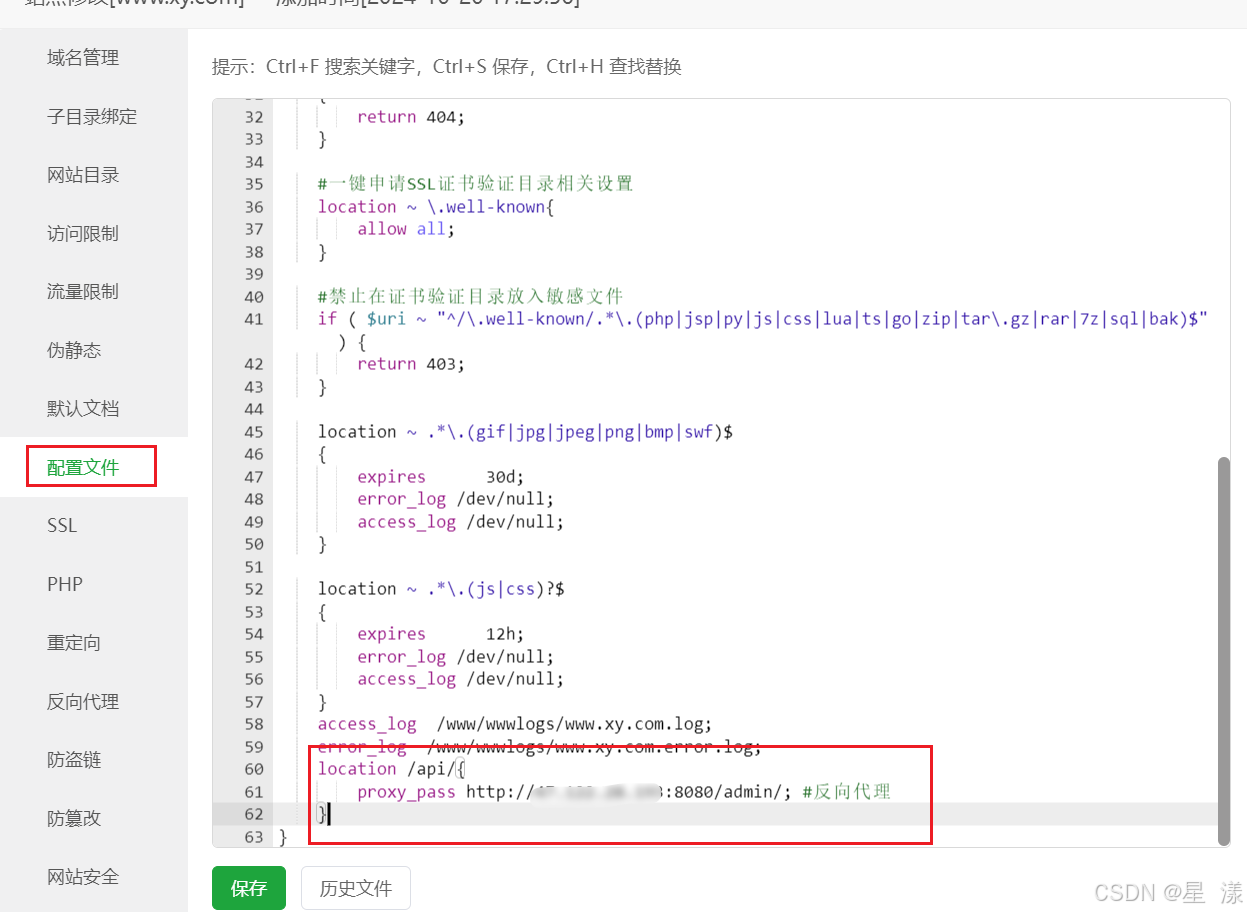Viewport: 1247px width, 912px height.
Task: Click the green 保存 button
Action: pos(249,888)
